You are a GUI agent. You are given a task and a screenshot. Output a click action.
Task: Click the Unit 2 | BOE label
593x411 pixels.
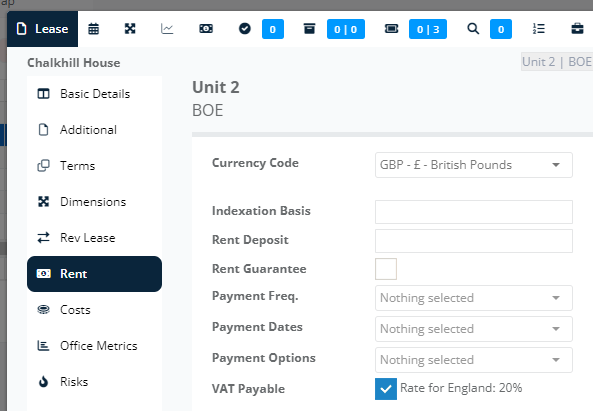(x=557, y=62)
